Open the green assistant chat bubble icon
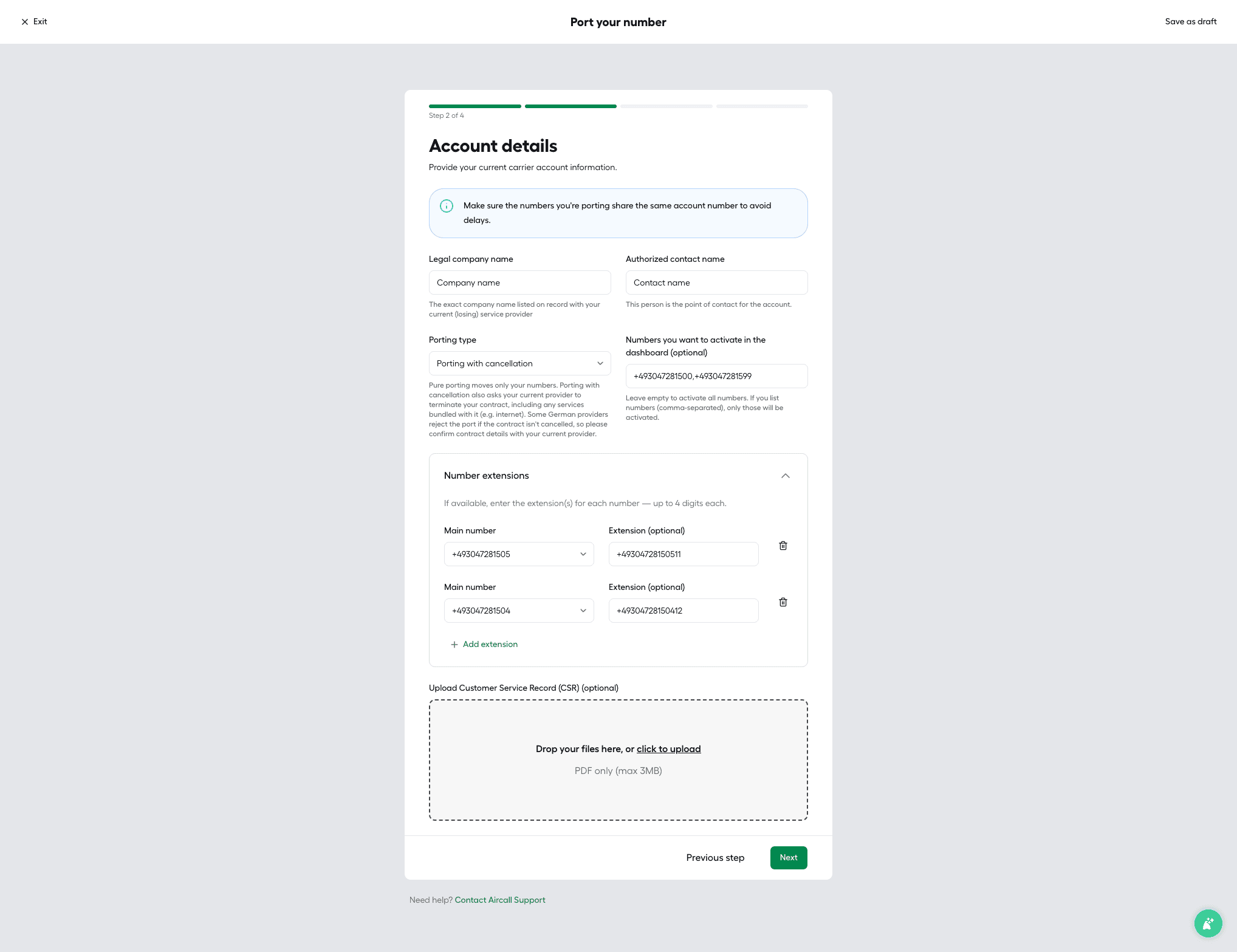 click(1208, 923)
